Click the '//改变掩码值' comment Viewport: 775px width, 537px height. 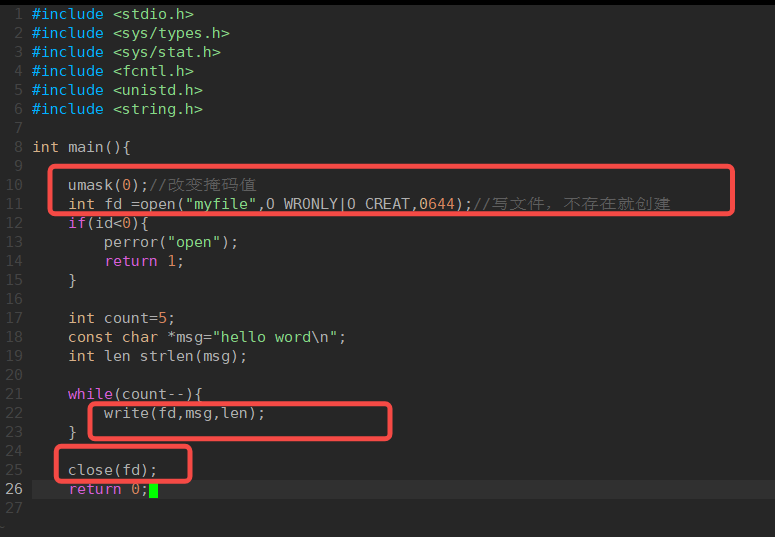[x=203, y=185]
